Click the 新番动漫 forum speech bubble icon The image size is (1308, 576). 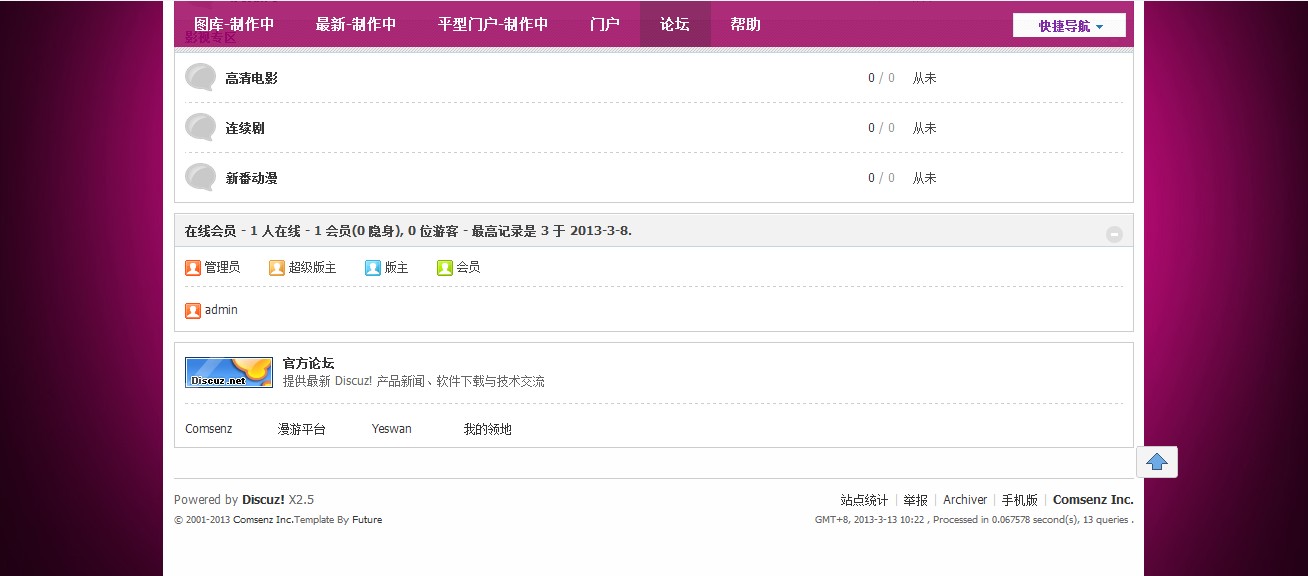199,176
